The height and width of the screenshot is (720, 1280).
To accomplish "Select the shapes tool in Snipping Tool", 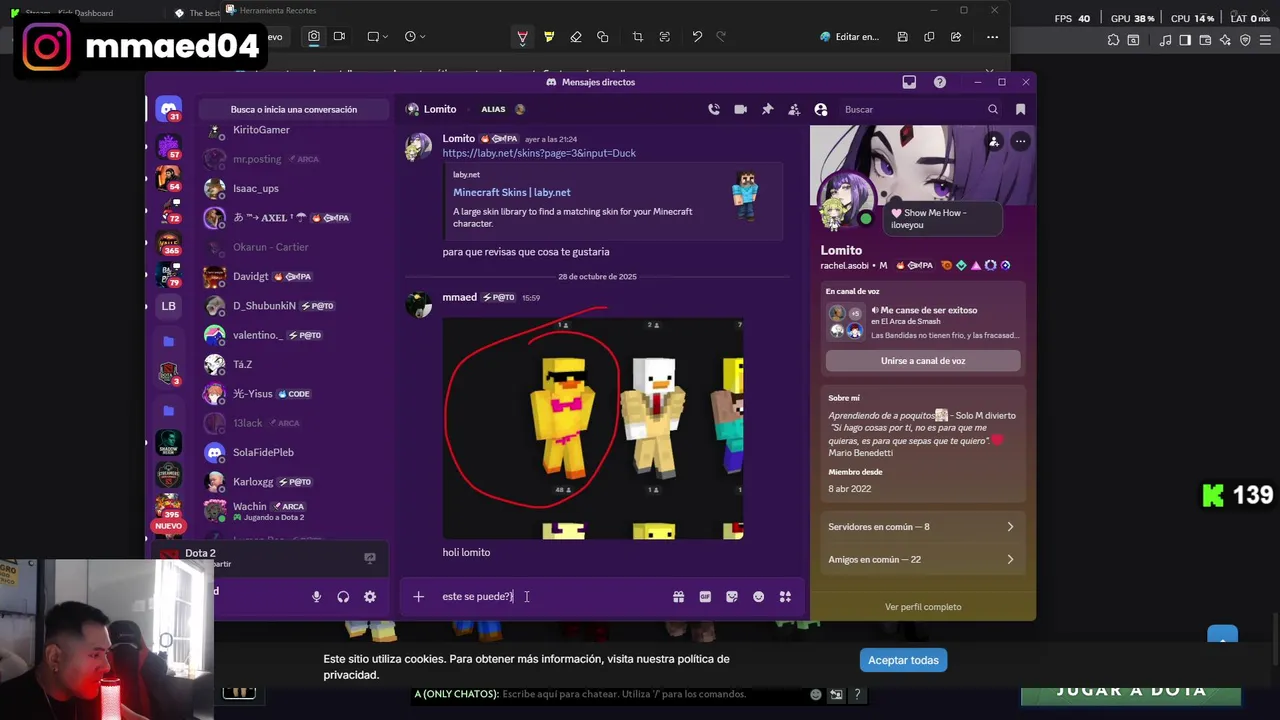I will coord(602,37).
